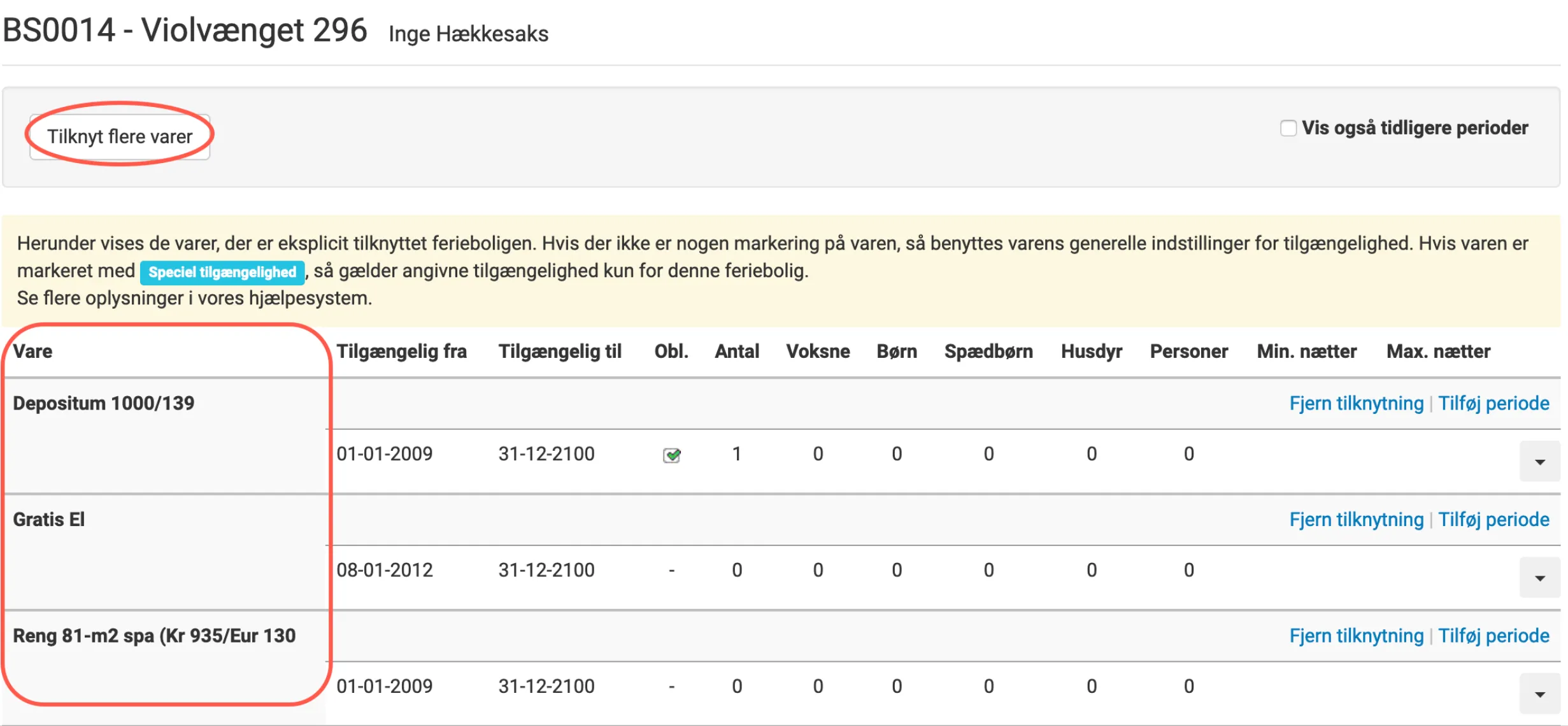Screen dimensions: 1568x726
Task: Click the Speciel tilgængelighed blue badge
Action: click(222, 272)
